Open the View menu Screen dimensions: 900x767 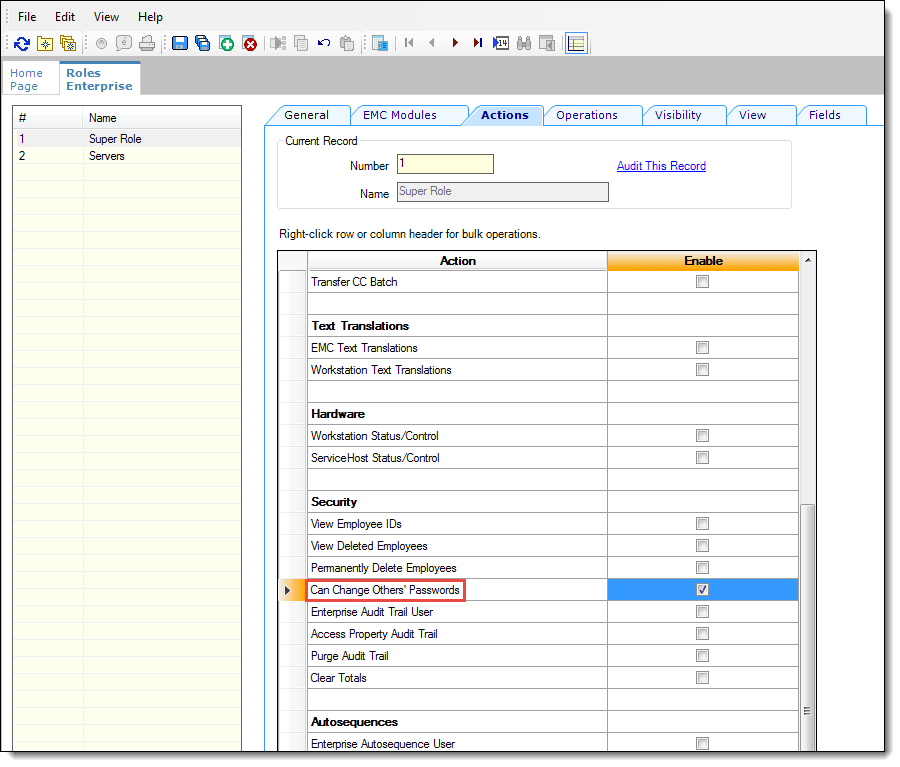click(106, 17)
